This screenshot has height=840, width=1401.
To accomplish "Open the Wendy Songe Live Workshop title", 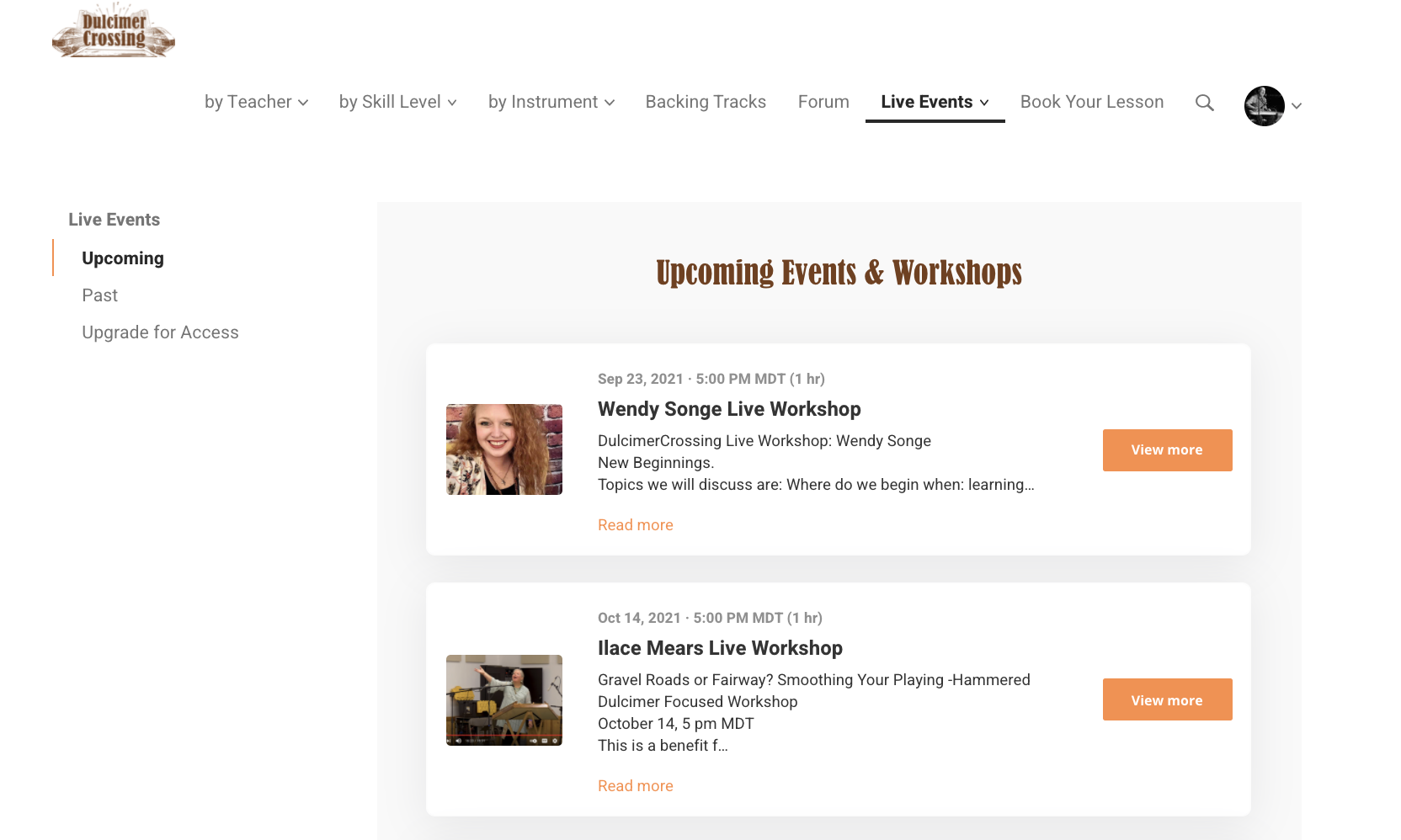I will [729, 409].
